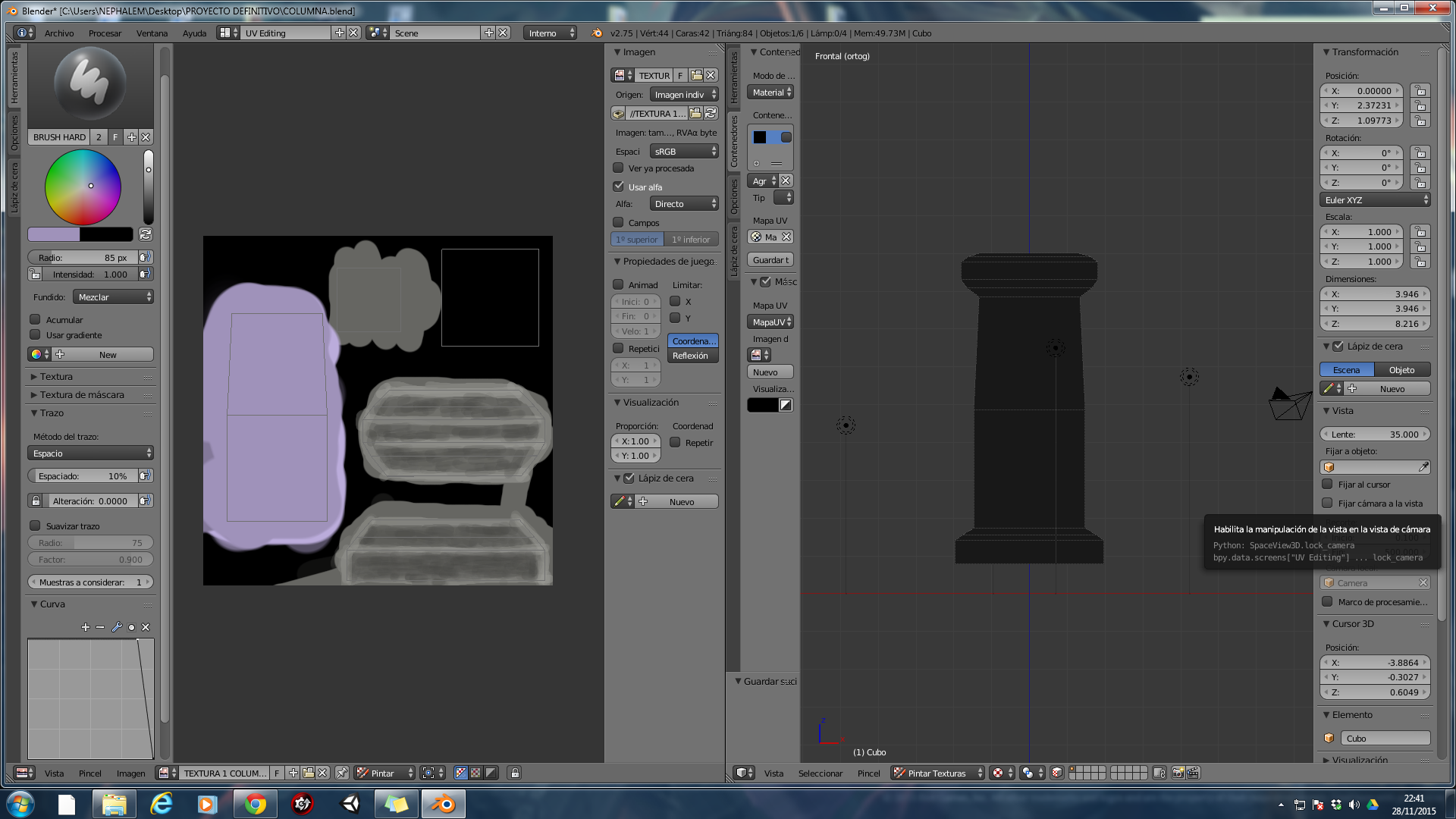Viewport: 1456px width, 819px height.
Task: Open Pintar Texturas mode dropdown
Action: pyautogui.click(x=937, y=773)
